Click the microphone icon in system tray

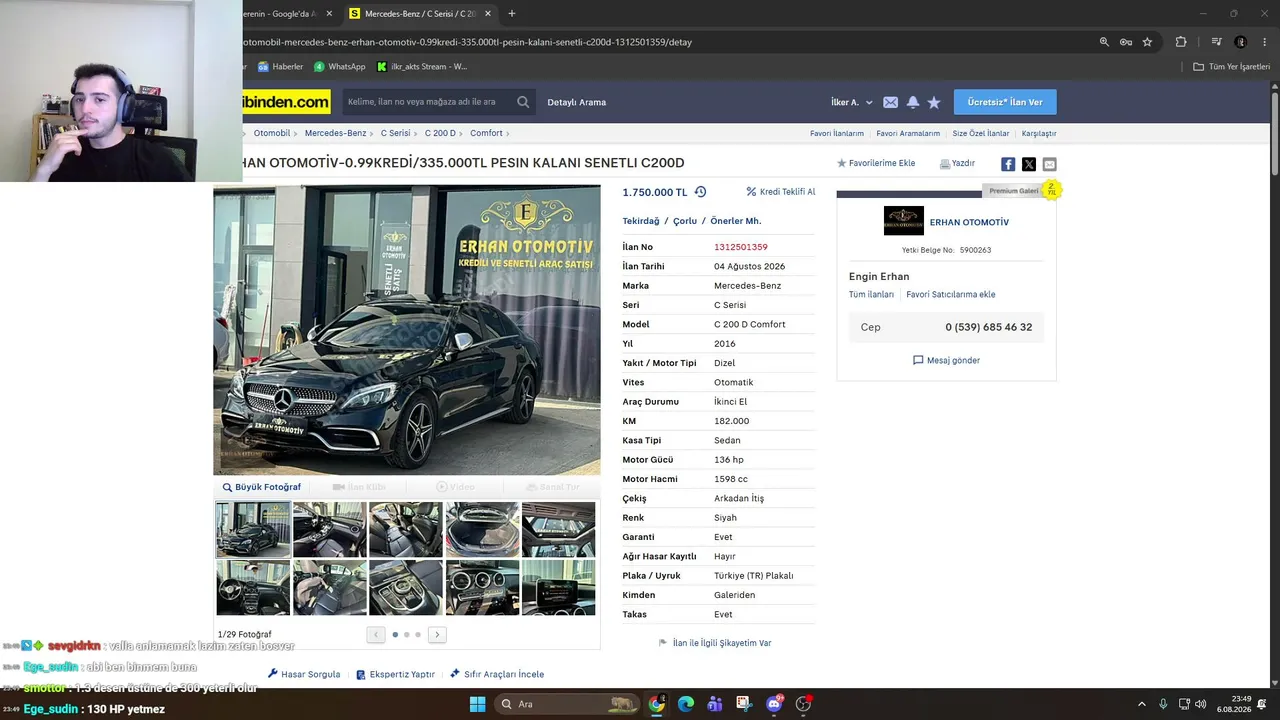point(1163,704)
